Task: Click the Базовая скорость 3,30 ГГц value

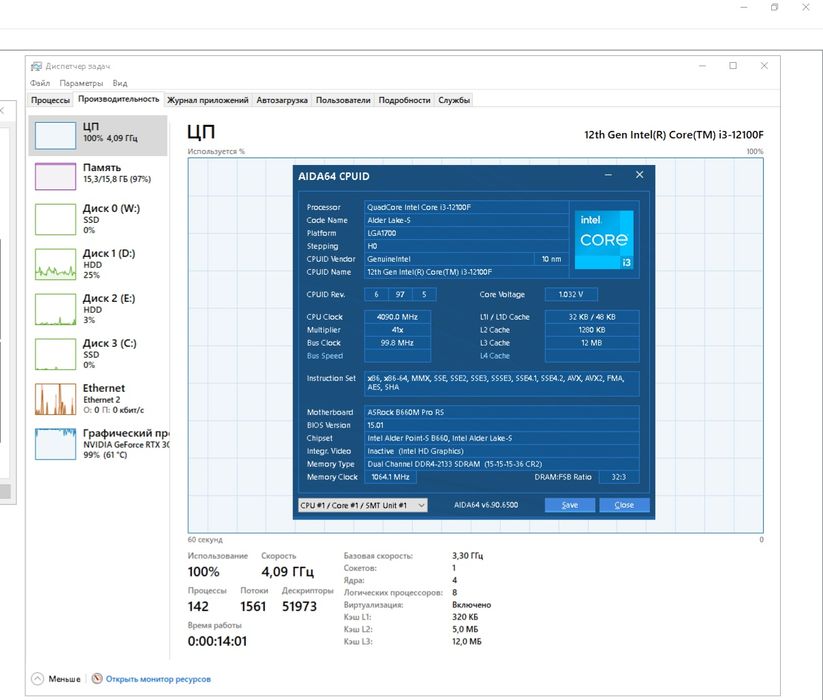Action: 468,556
